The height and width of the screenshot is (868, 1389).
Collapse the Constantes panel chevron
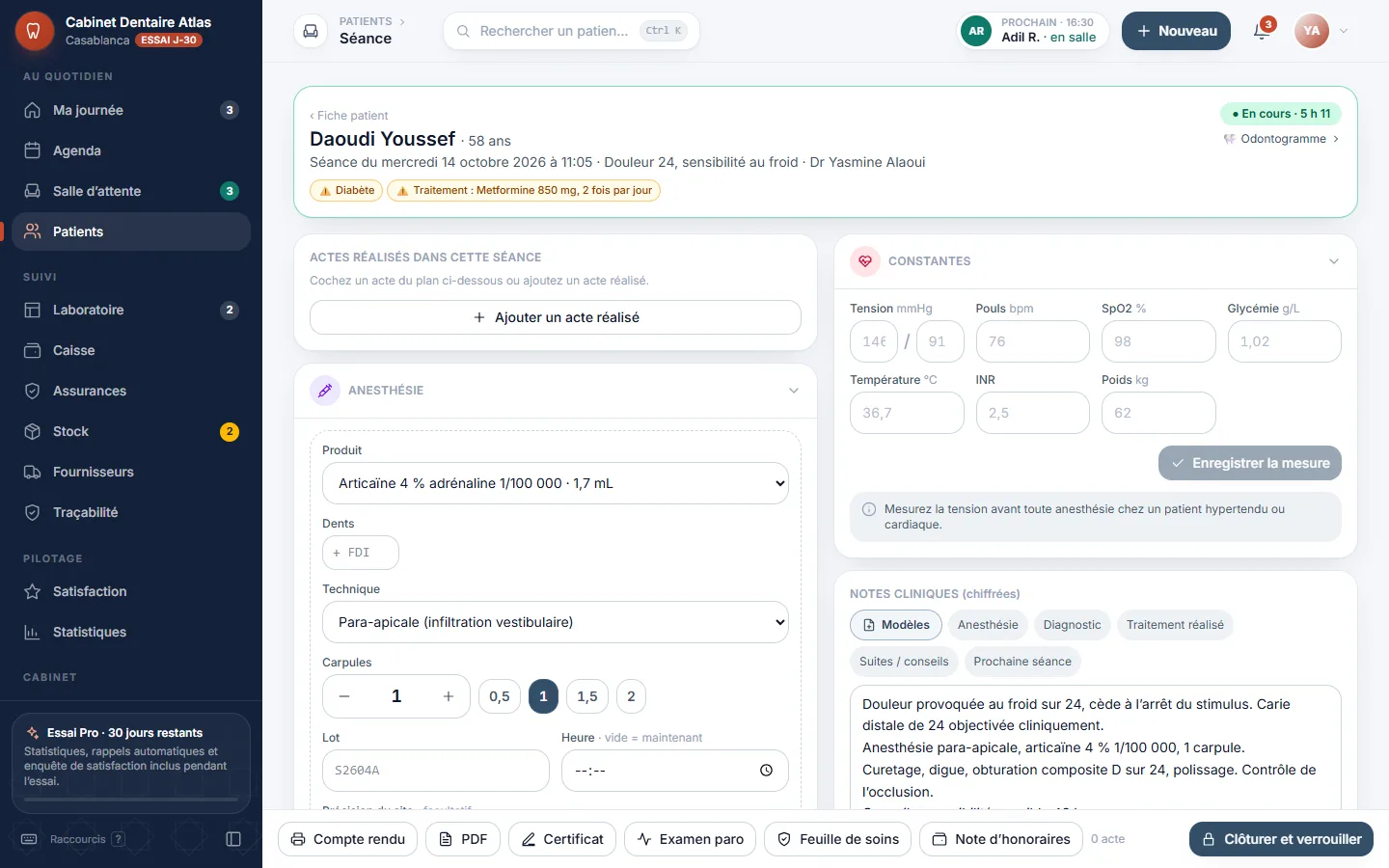[1334, 261]
